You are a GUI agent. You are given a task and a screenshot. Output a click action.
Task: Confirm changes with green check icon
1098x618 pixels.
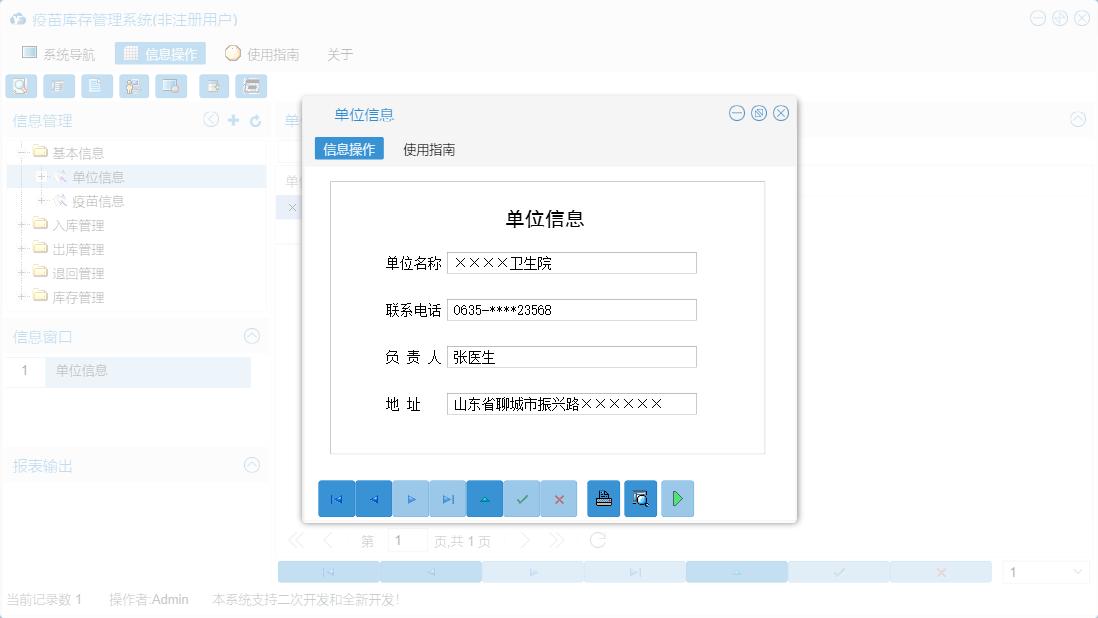(521, 498)
